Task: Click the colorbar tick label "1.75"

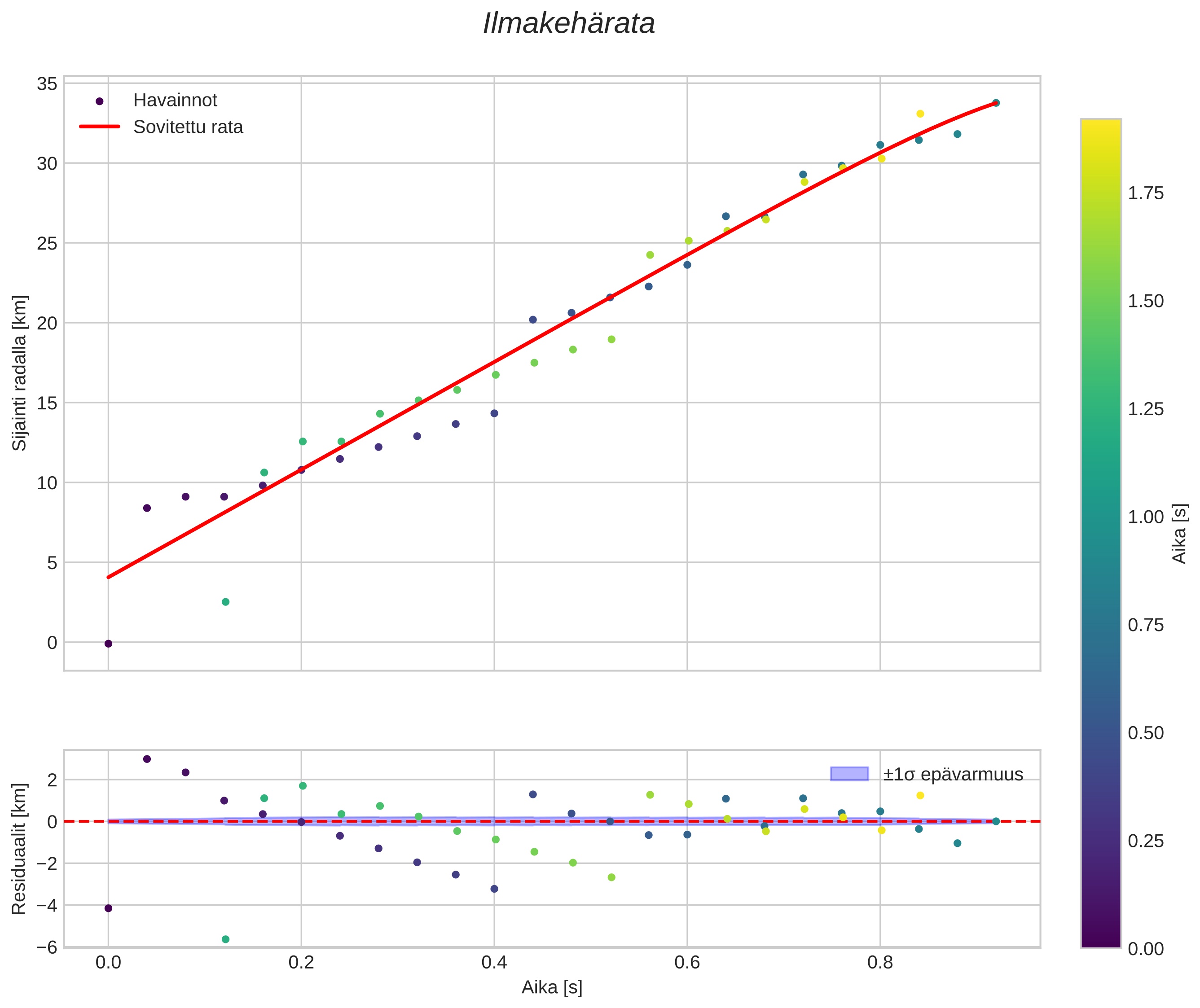Action: click(1145, 193)
